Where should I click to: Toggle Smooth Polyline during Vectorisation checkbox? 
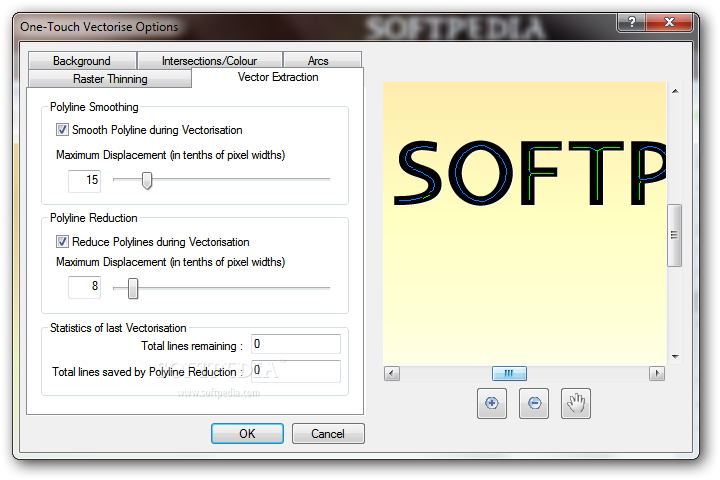pos(62,130)
